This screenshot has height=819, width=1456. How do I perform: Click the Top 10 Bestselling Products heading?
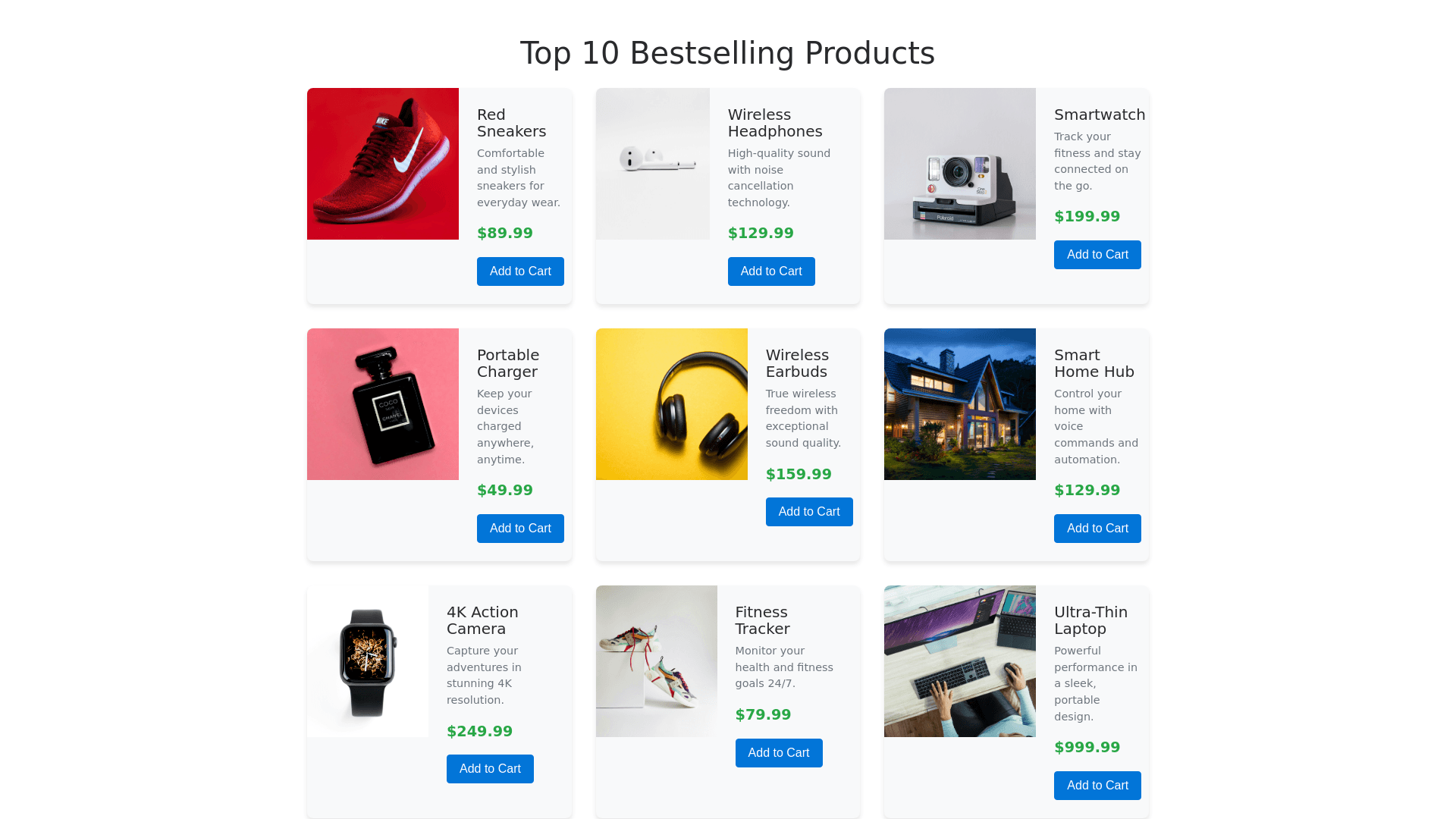coord(727,53)
